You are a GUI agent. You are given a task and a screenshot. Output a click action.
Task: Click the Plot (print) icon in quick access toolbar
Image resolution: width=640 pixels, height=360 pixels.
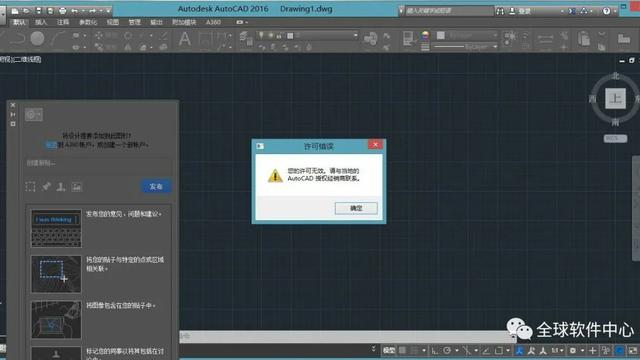tap(62, 11)
